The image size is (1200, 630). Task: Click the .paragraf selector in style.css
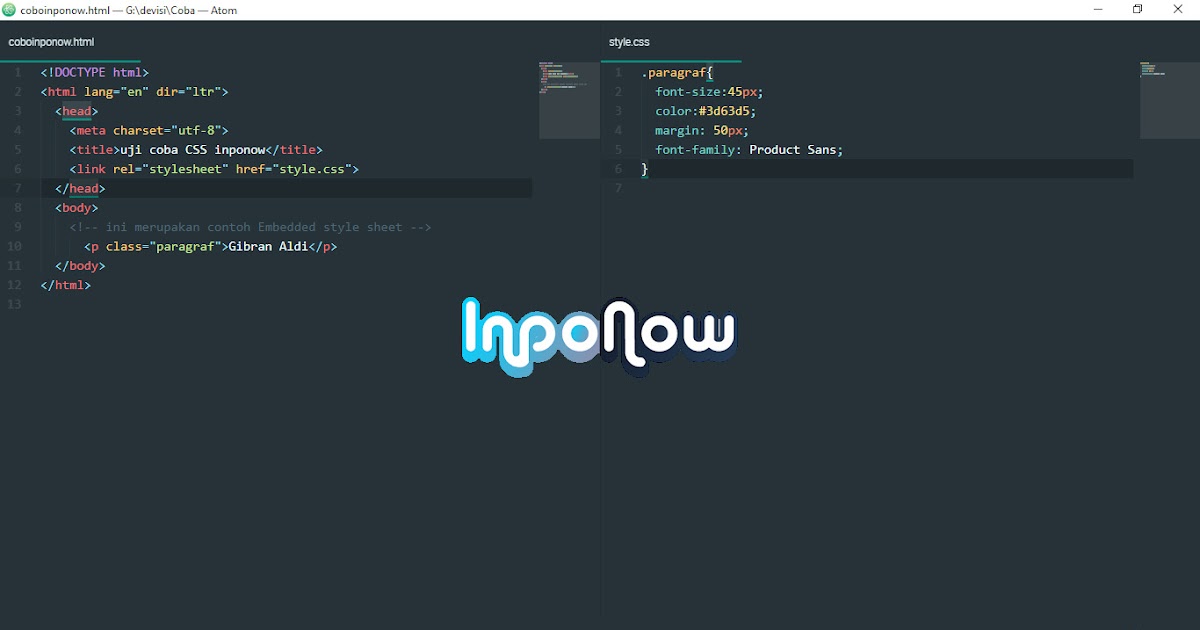pyautogui.click(x=674, y=72)
